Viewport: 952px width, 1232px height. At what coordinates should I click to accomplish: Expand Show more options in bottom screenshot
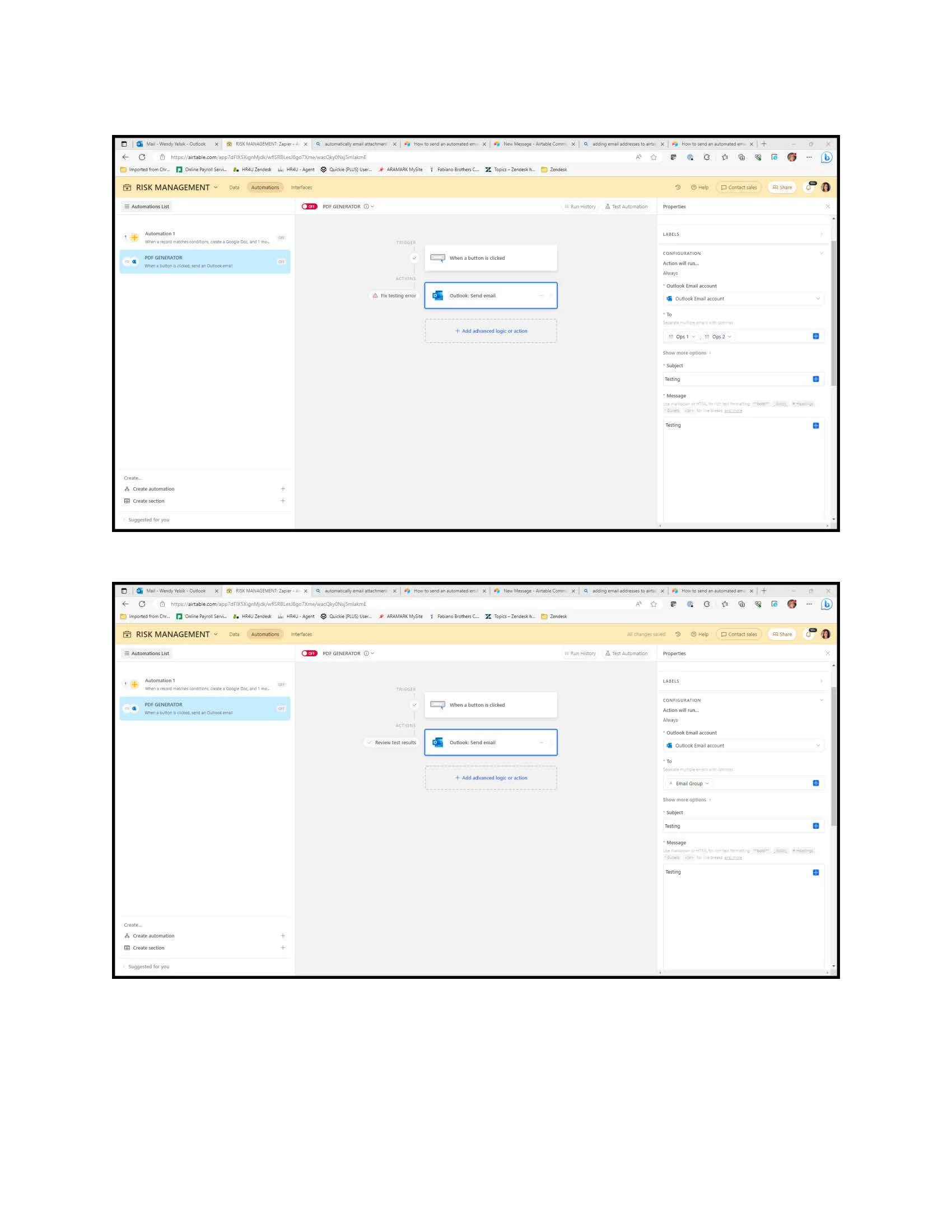[x=687, y=800]
